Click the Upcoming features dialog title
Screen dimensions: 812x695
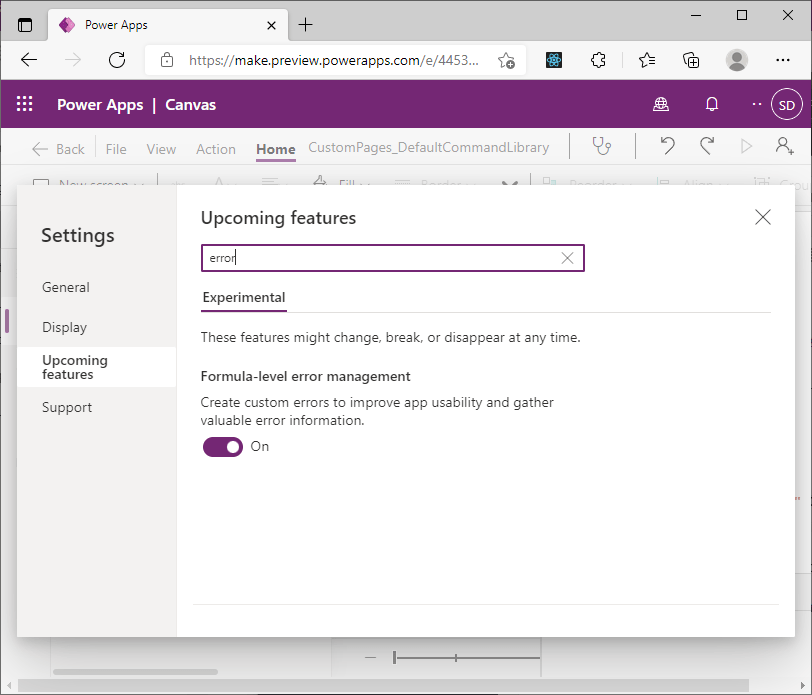278,218
